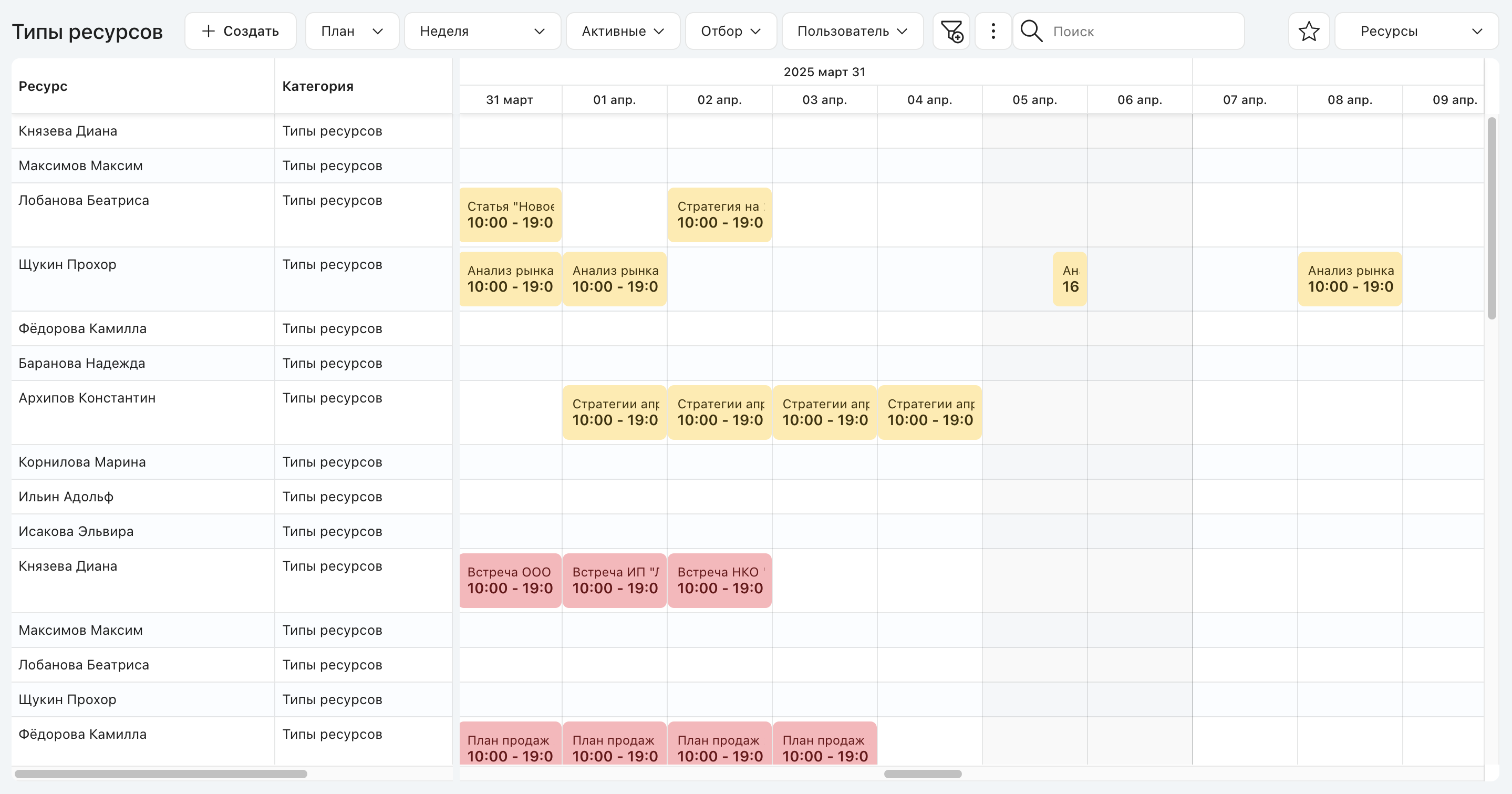This screenshot has height=794, width=1512.
Task: Click the magnifier search icon
Action: (1031, 31)
